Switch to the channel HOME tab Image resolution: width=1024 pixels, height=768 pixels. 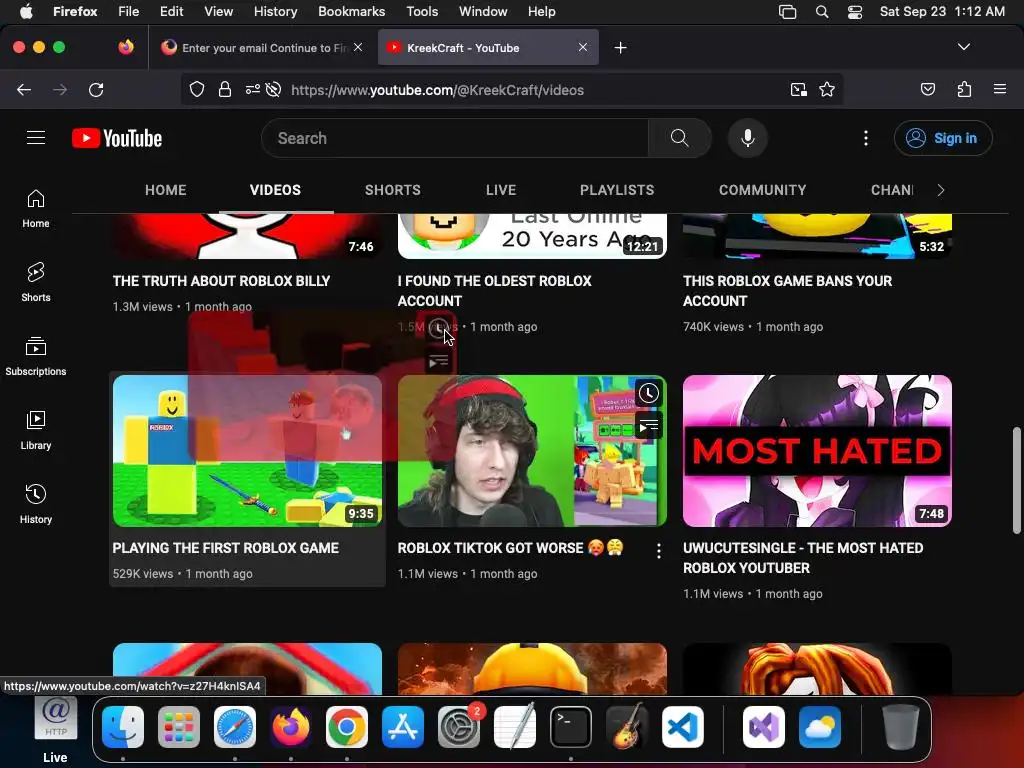(x=166, y=190)
